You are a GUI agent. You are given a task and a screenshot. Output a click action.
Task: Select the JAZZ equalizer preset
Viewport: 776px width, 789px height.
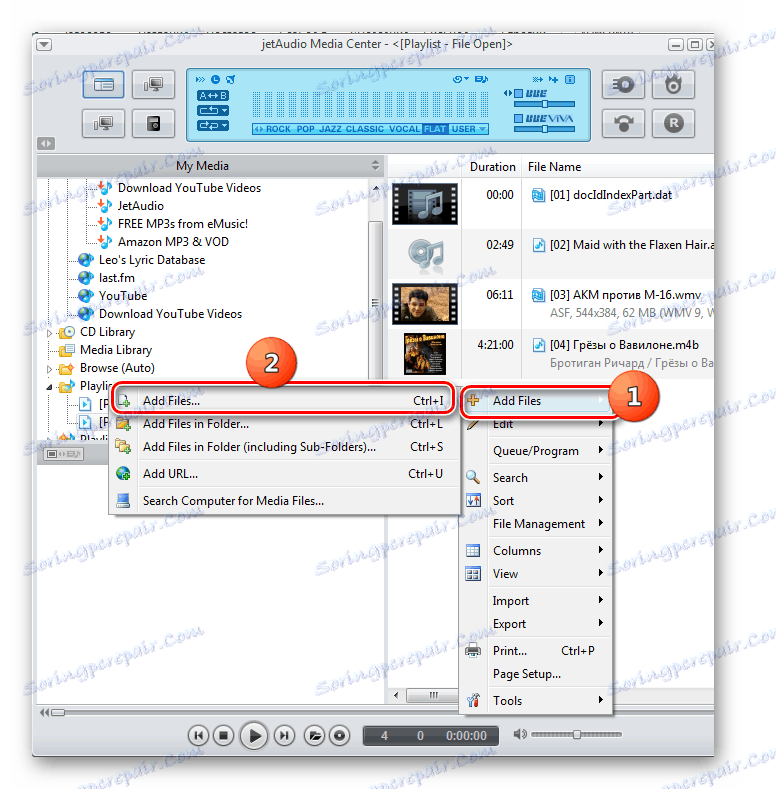[330, 129]
